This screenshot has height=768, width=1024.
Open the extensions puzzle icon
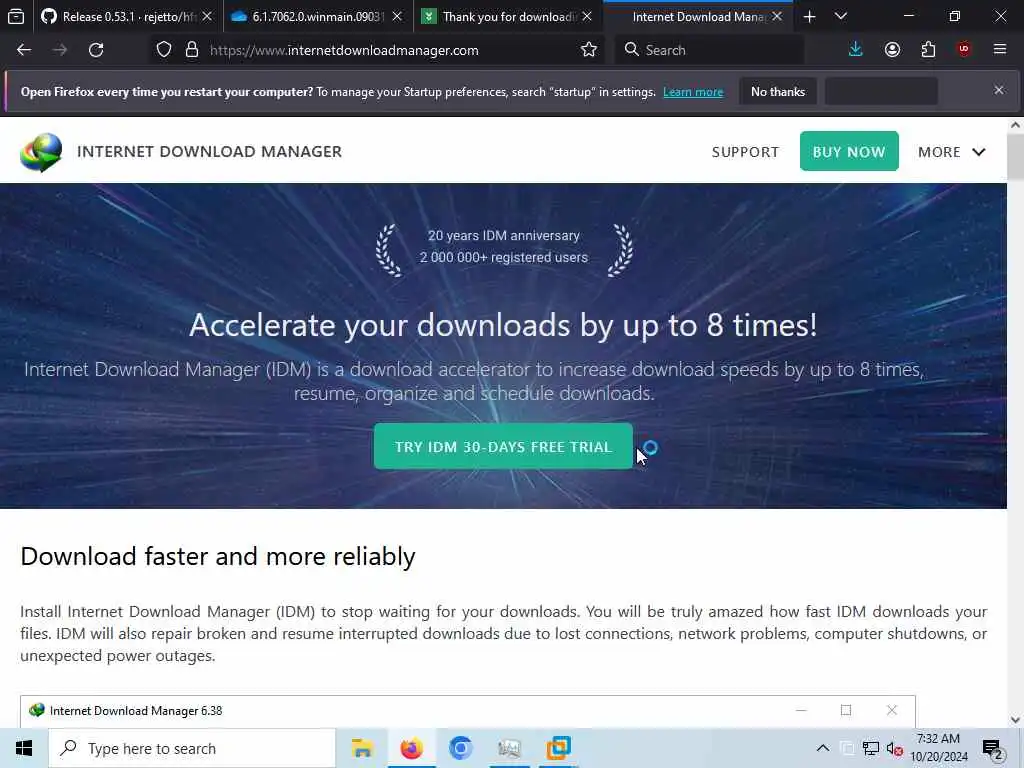click(x=928, y=50)
